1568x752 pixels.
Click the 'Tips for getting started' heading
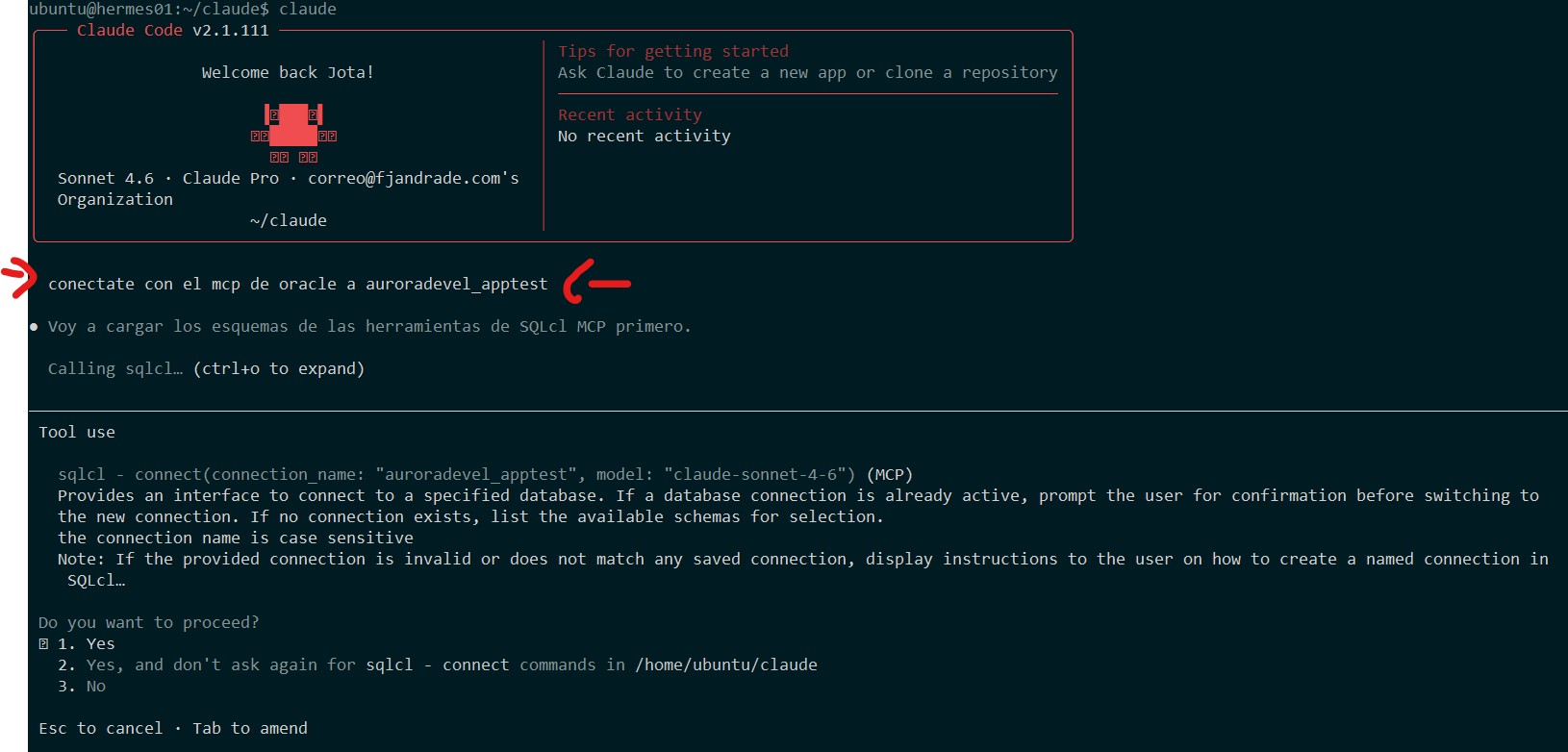tap(673, 52)
